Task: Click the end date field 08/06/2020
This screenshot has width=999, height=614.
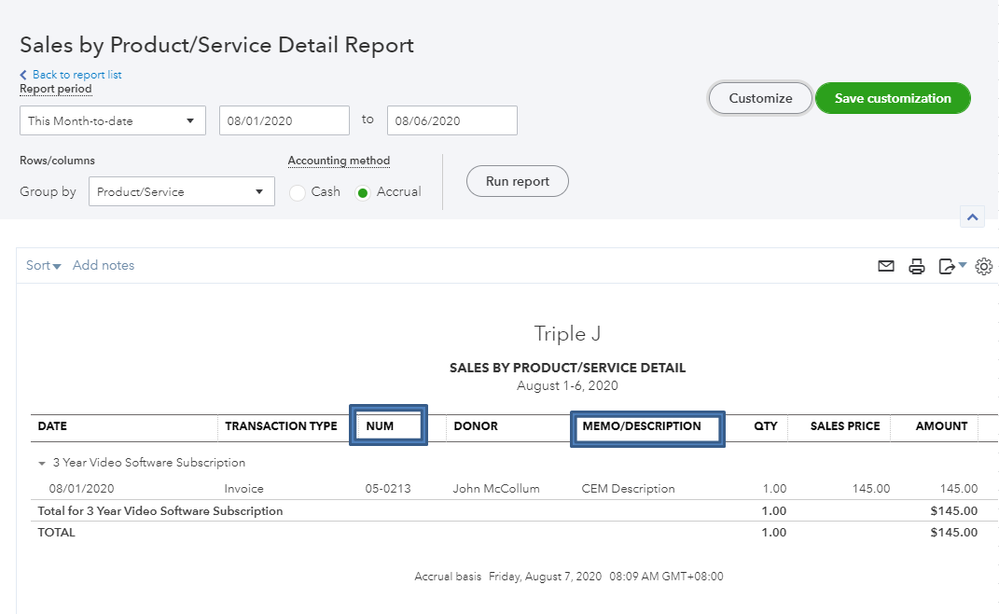Action: [451, 121]
